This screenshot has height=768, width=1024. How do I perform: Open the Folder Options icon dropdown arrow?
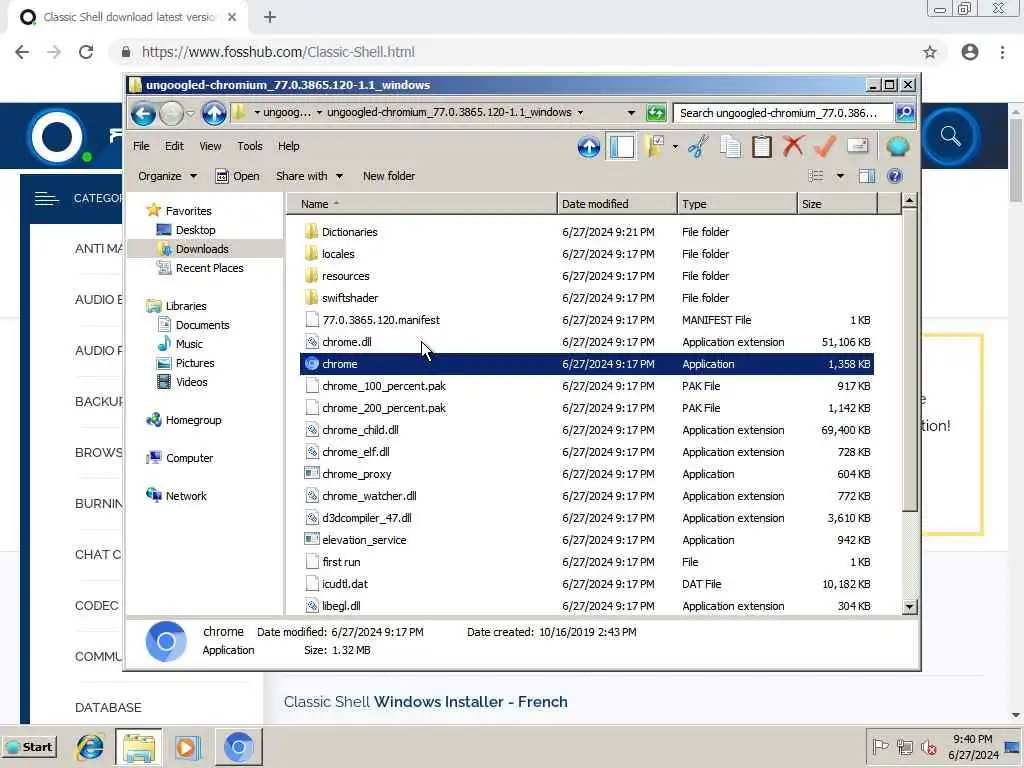[675, 147]
